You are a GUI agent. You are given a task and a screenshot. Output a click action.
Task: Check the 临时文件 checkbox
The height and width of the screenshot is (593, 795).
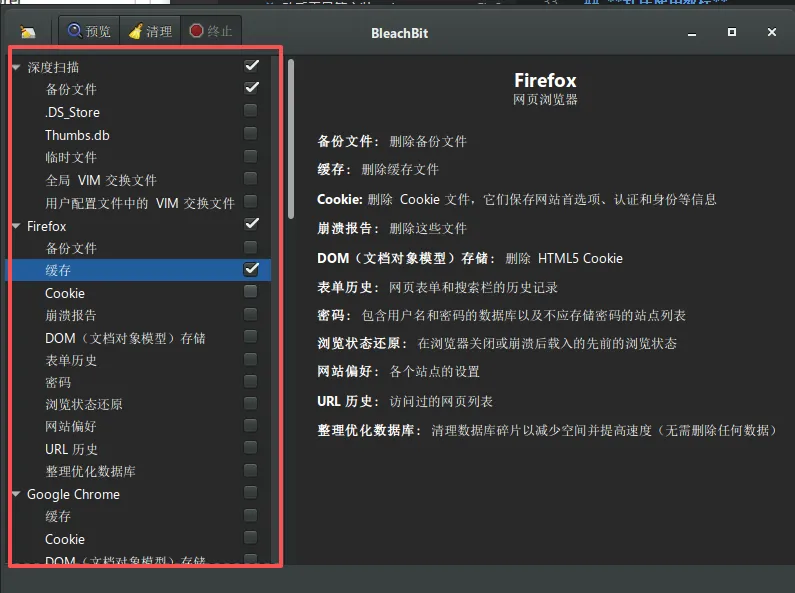(x=250, y=156)
